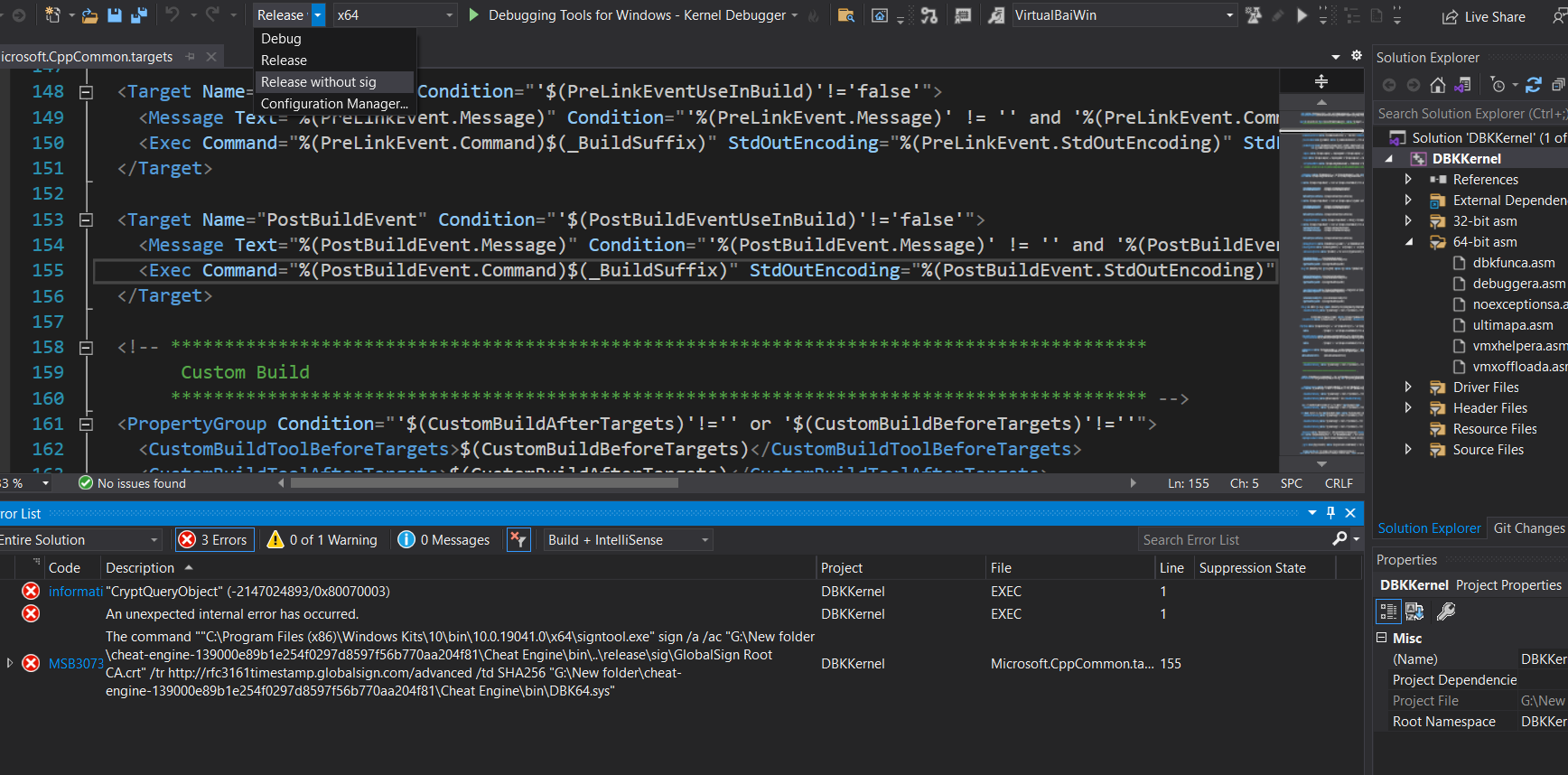
Task: Click the editor settings gear icon
Action: tap(1356, 56)
